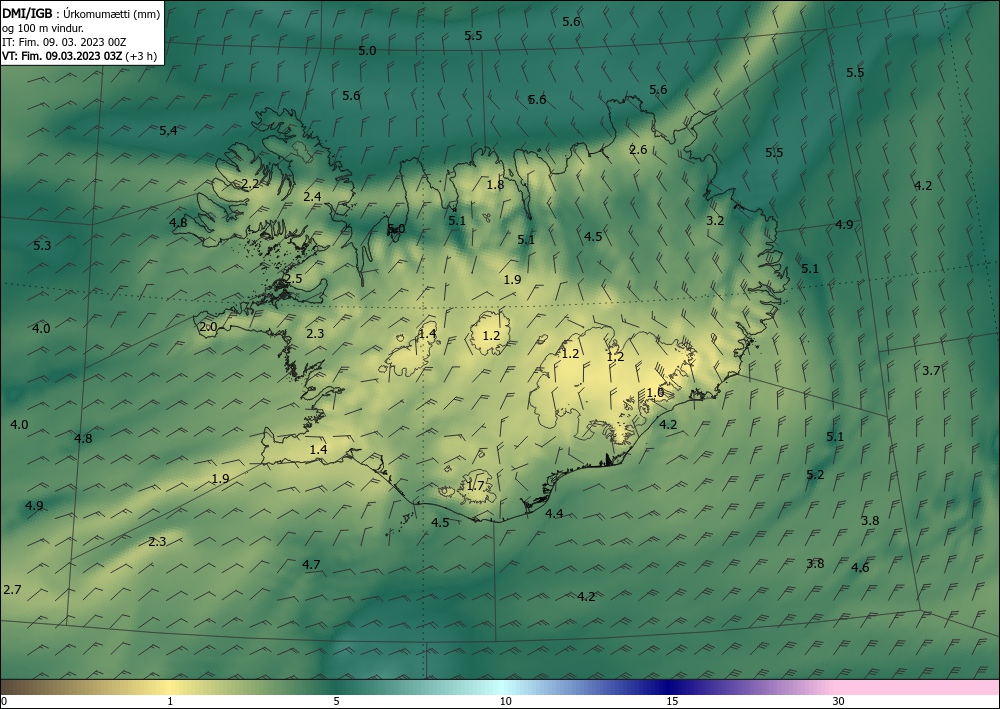Click the '30' tick on the color scale
This screenshot has height=709, width=1000.
coord(838,702)
